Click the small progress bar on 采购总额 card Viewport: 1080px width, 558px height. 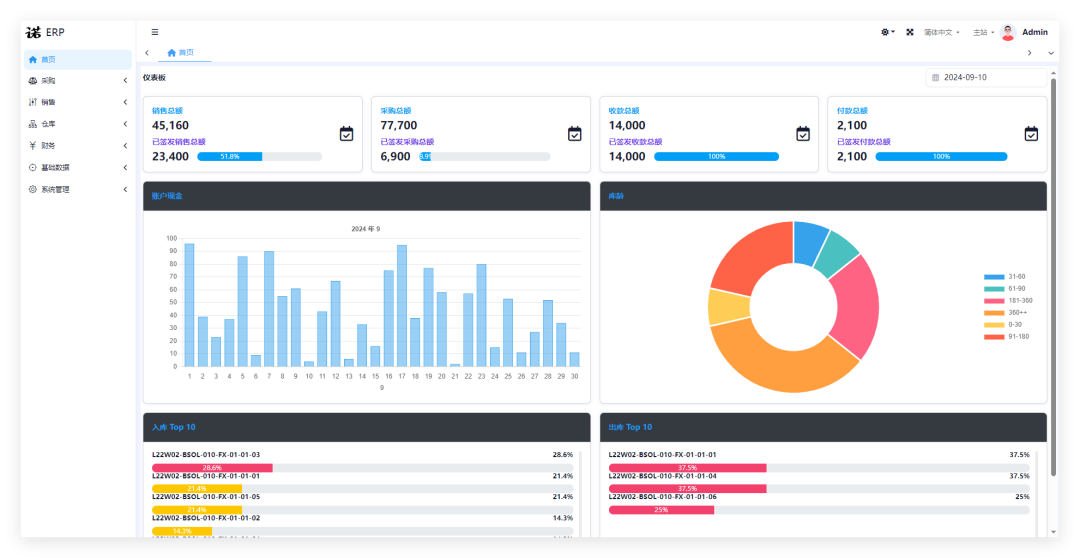pyautogui.click(x=485, y=156)
